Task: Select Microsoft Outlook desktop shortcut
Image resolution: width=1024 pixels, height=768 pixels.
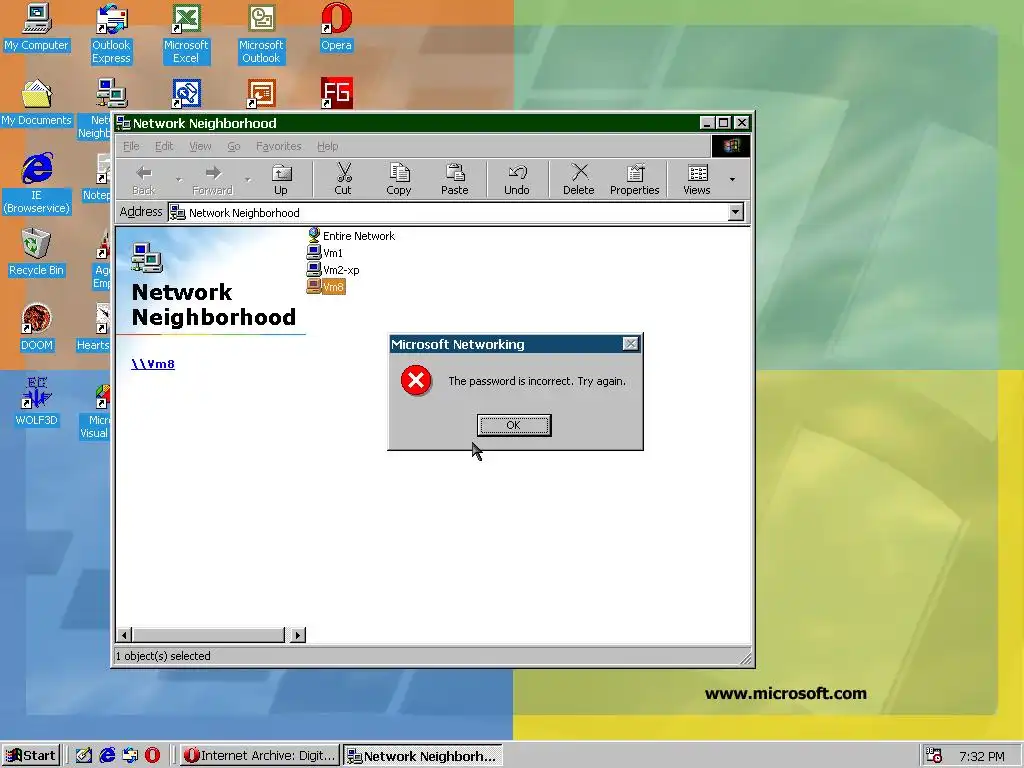Action: click(261, 34)
